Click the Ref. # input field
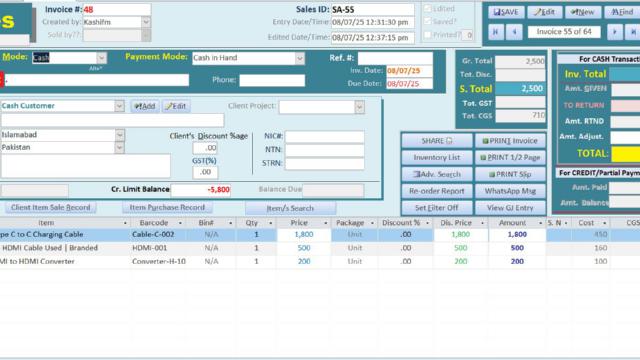The image size is (640, 360). (x=395, y=58)
